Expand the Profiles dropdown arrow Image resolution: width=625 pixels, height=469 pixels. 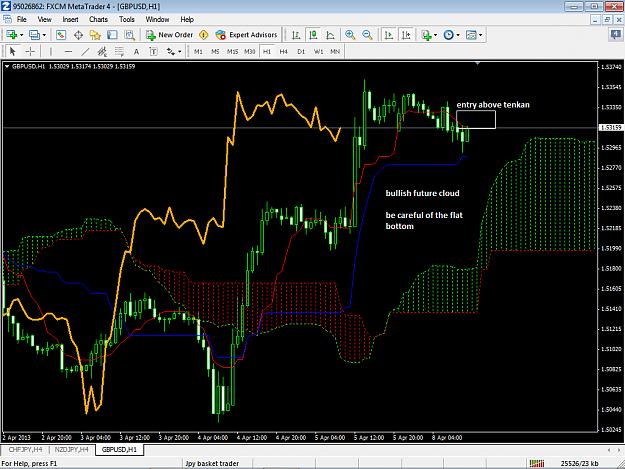(44, 35)
